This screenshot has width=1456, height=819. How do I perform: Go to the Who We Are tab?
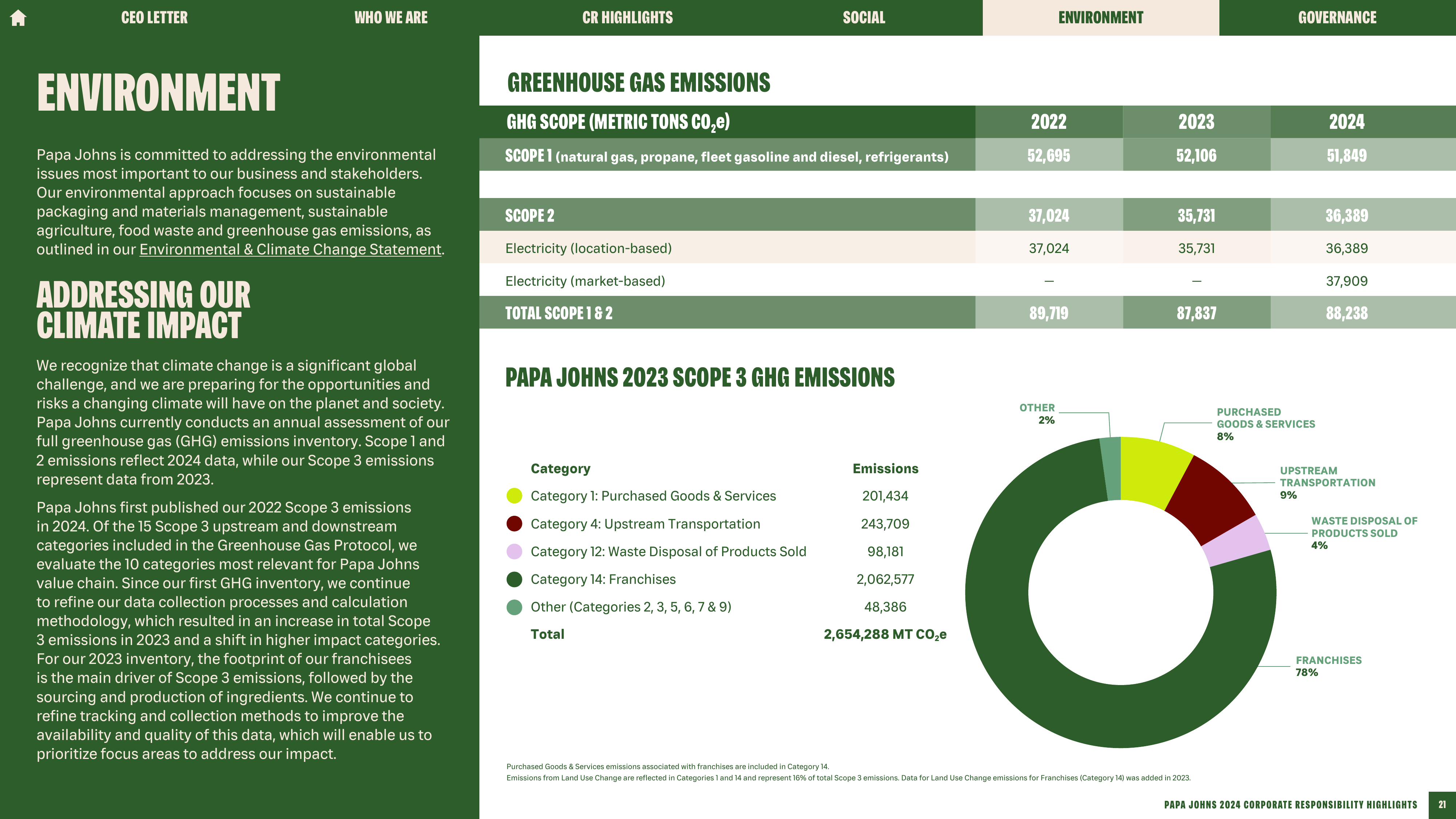tap(391, 17)
